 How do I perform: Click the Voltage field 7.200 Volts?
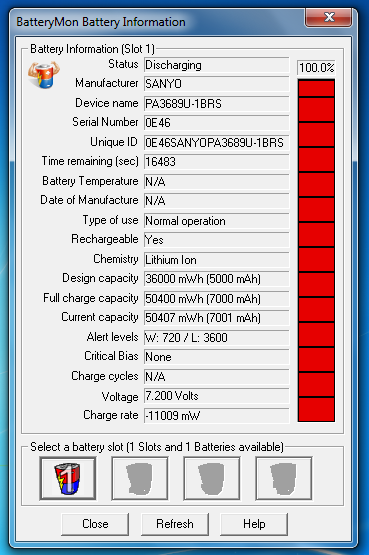(x=217, y=396)
